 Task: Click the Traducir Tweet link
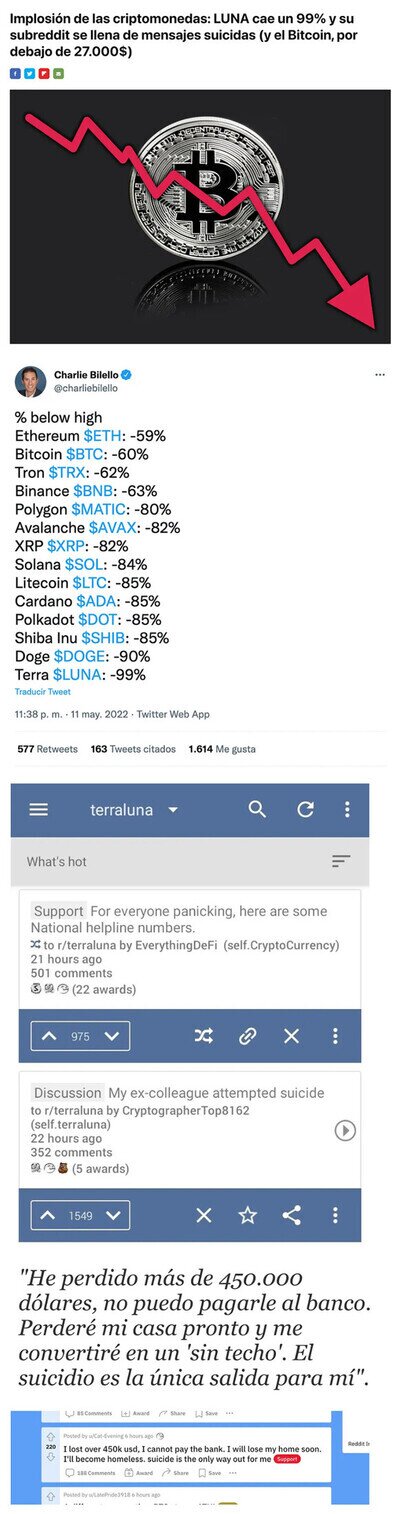tap(43, 692)
